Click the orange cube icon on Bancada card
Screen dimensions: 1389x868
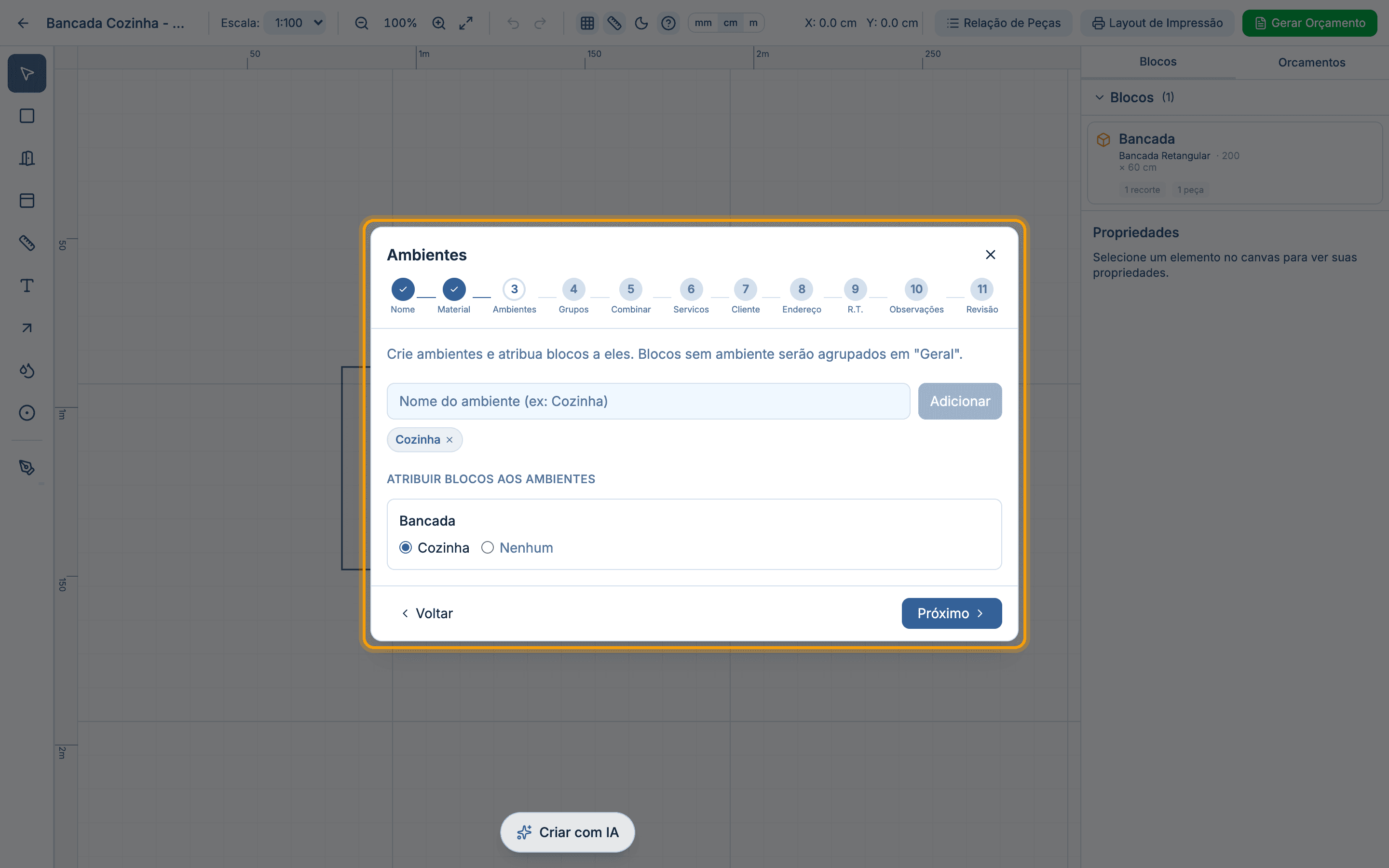(1103, 139)
